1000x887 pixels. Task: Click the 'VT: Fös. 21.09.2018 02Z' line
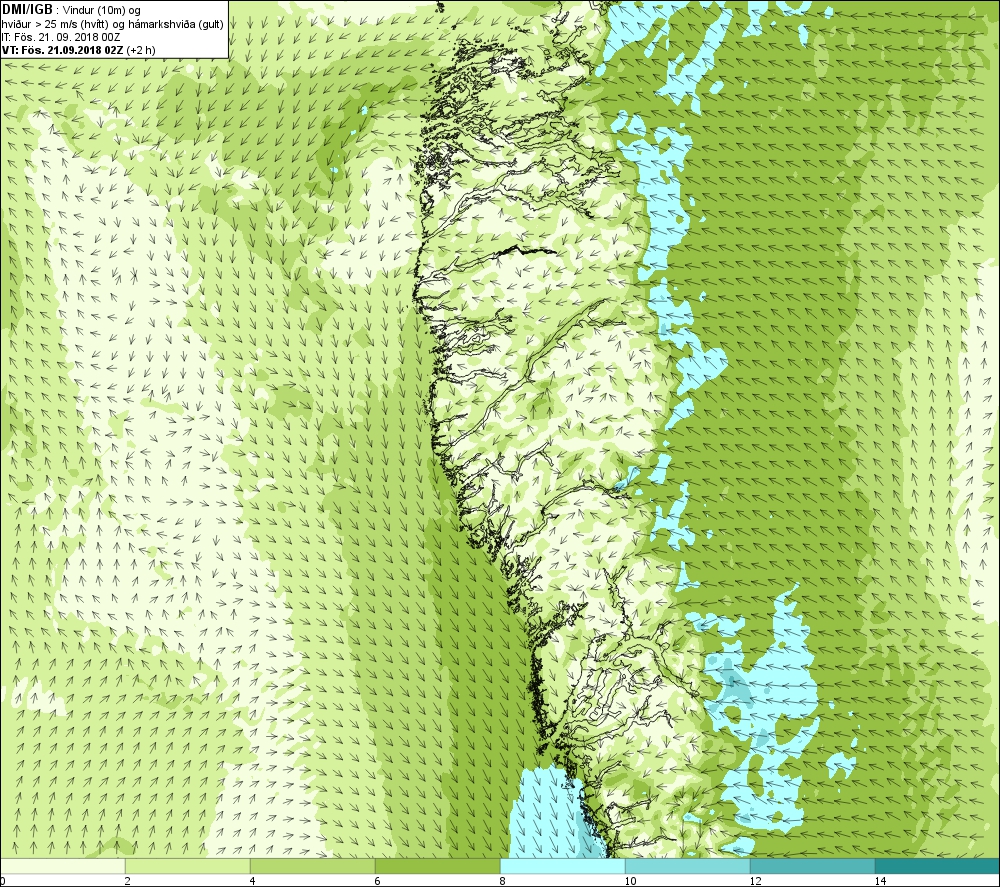(x=62, y=50)
